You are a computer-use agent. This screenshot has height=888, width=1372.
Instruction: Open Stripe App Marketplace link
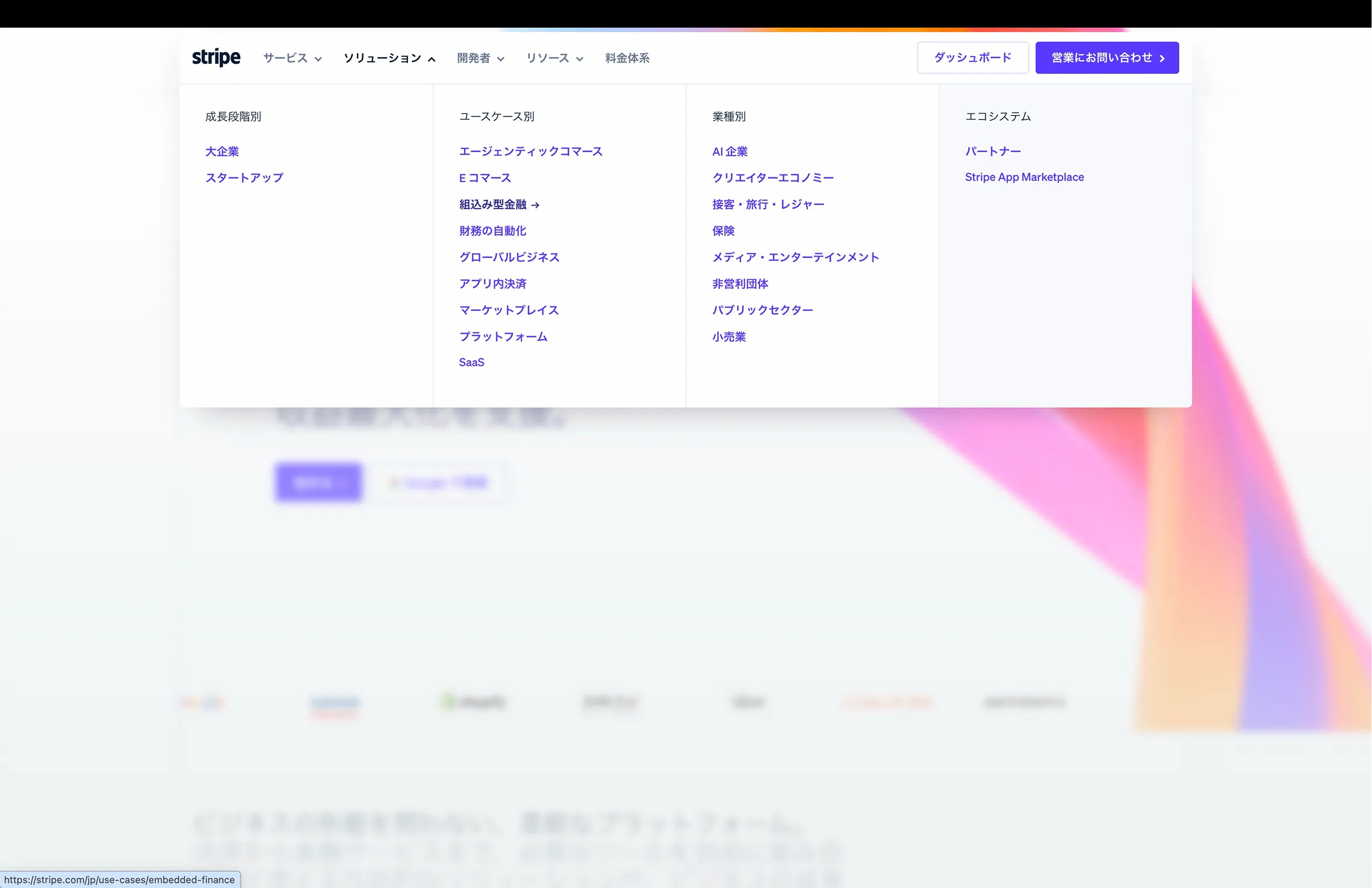[x=1025, y=177]
